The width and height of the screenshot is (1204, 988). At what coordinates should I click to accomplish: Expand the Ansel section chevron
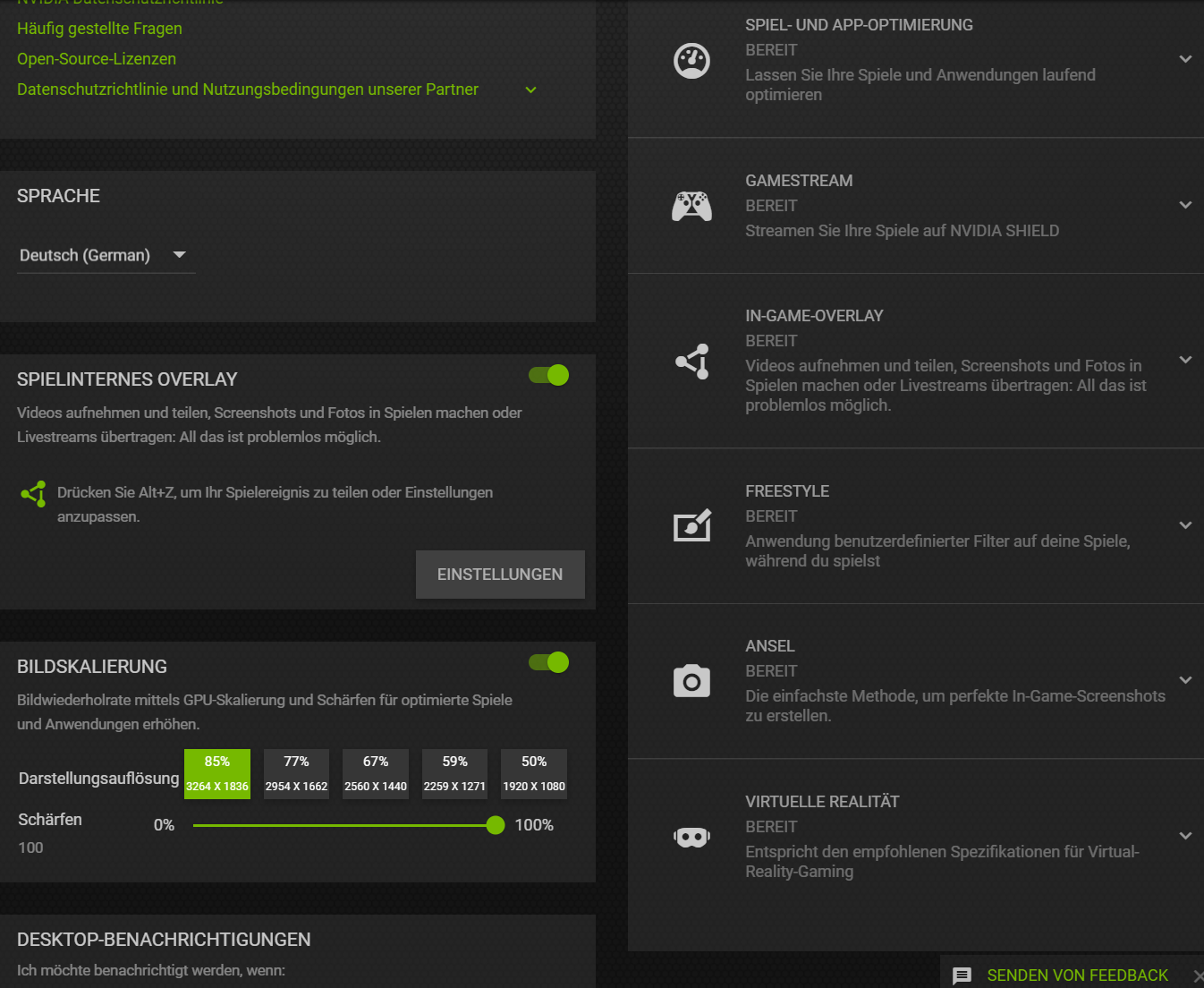(x=1185, y=680)
